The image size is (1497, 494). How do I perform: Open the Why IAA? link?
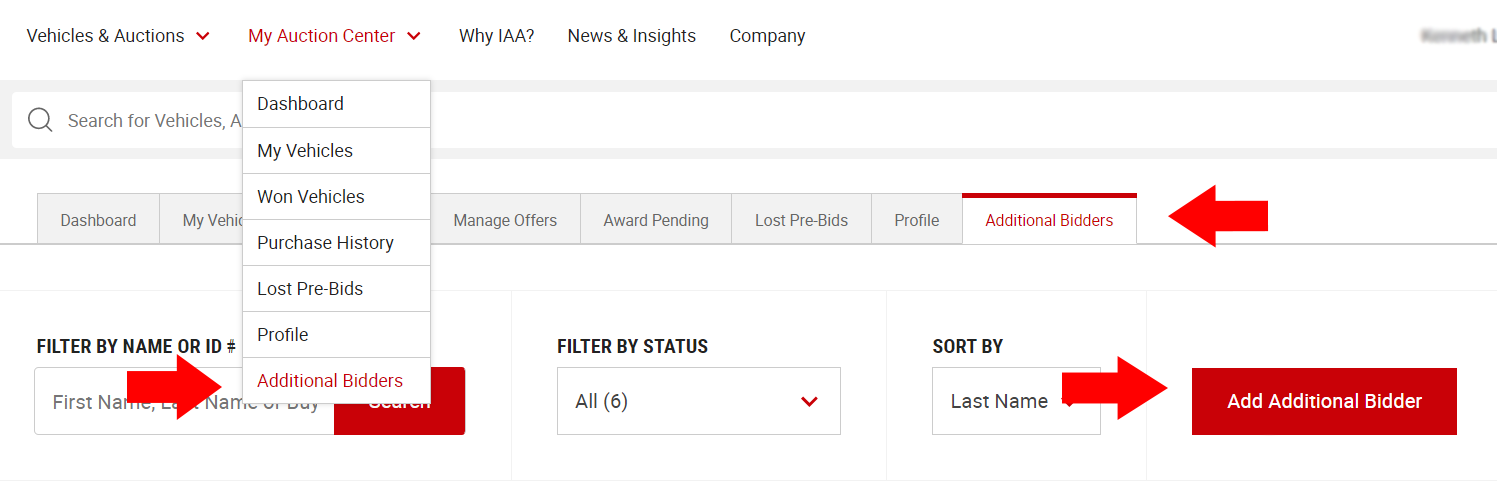(x=496, y=36)
